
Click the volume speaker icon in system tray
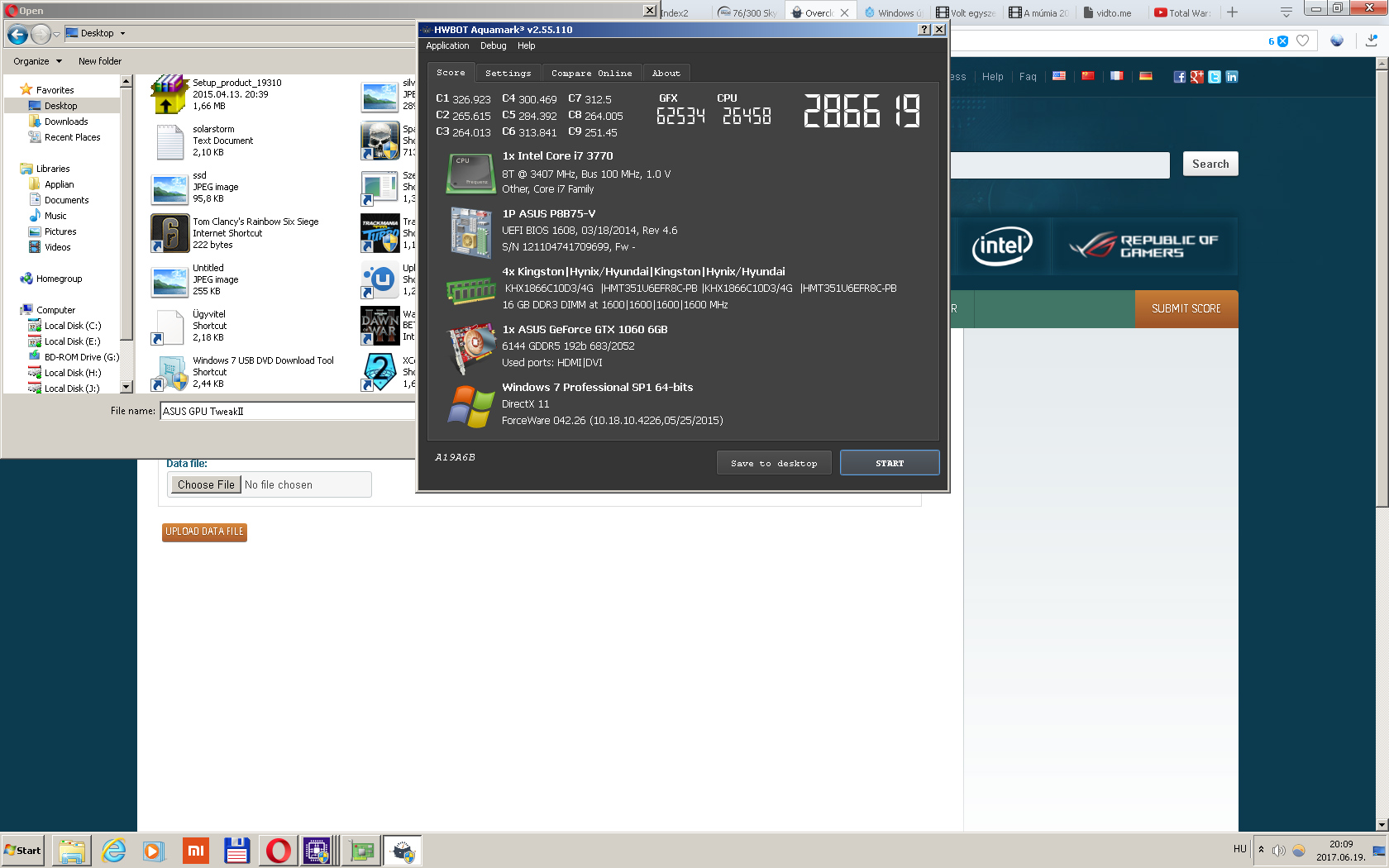click(x=1279, y=850)
